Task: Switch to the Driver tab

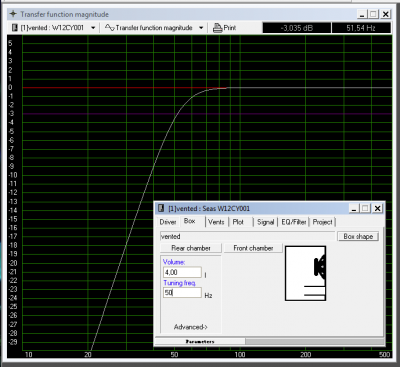Action: click(168, 222)
